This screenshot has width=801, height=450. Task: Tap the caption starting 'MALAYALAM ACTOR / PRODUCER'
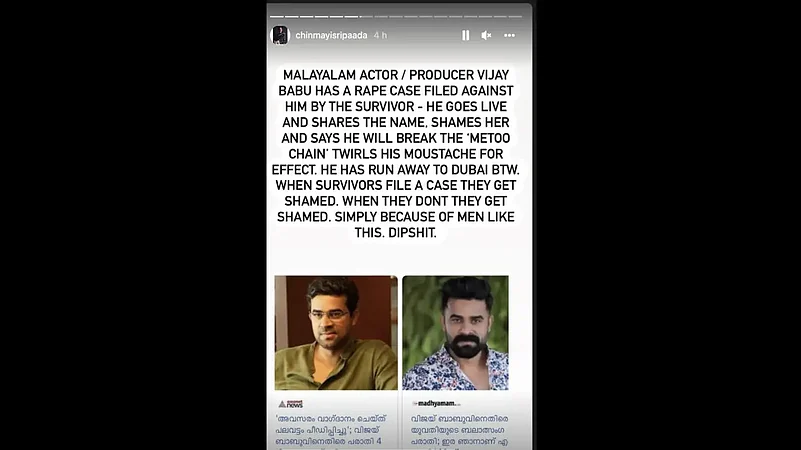click(396, 154)
